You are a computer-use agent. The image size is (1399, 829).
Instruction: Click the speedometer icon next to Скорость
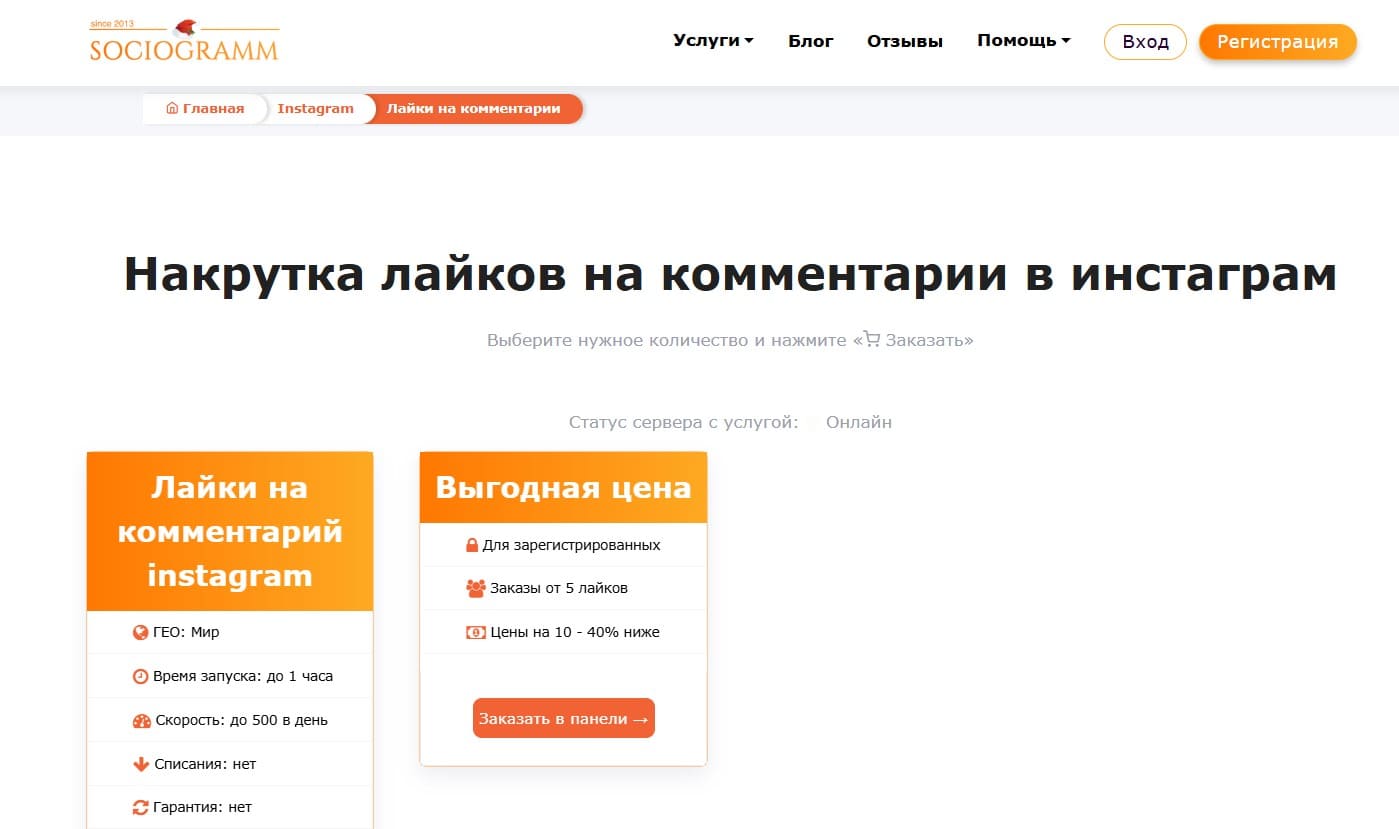click(141, 720)
